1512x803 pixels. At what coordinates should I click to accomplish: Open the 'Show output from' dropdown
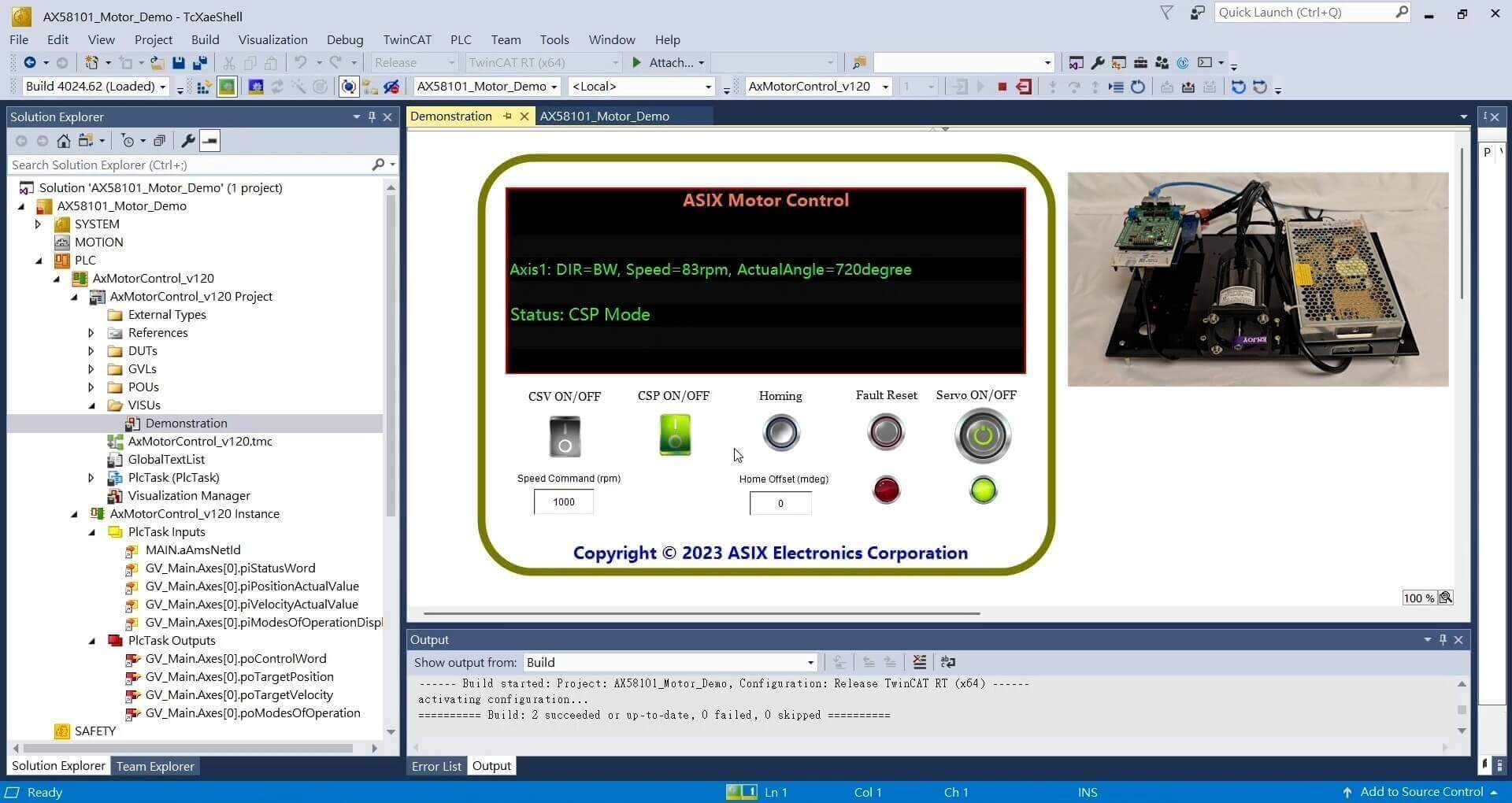pos(669,662)
